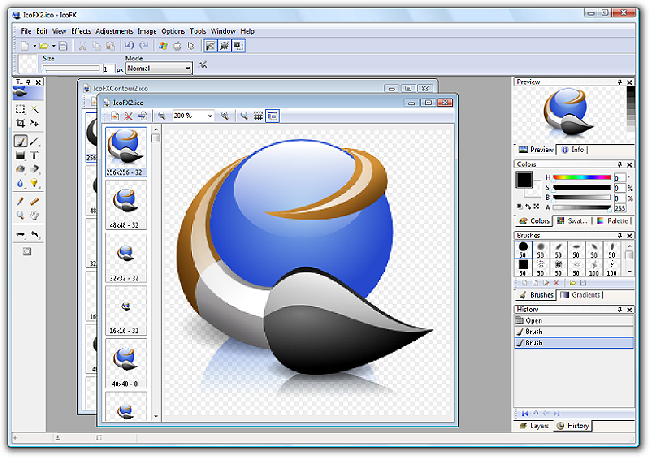650x458 pixels.
Task: Toggle the first pressed view button in main toolbar
Action: pos(212,46)
